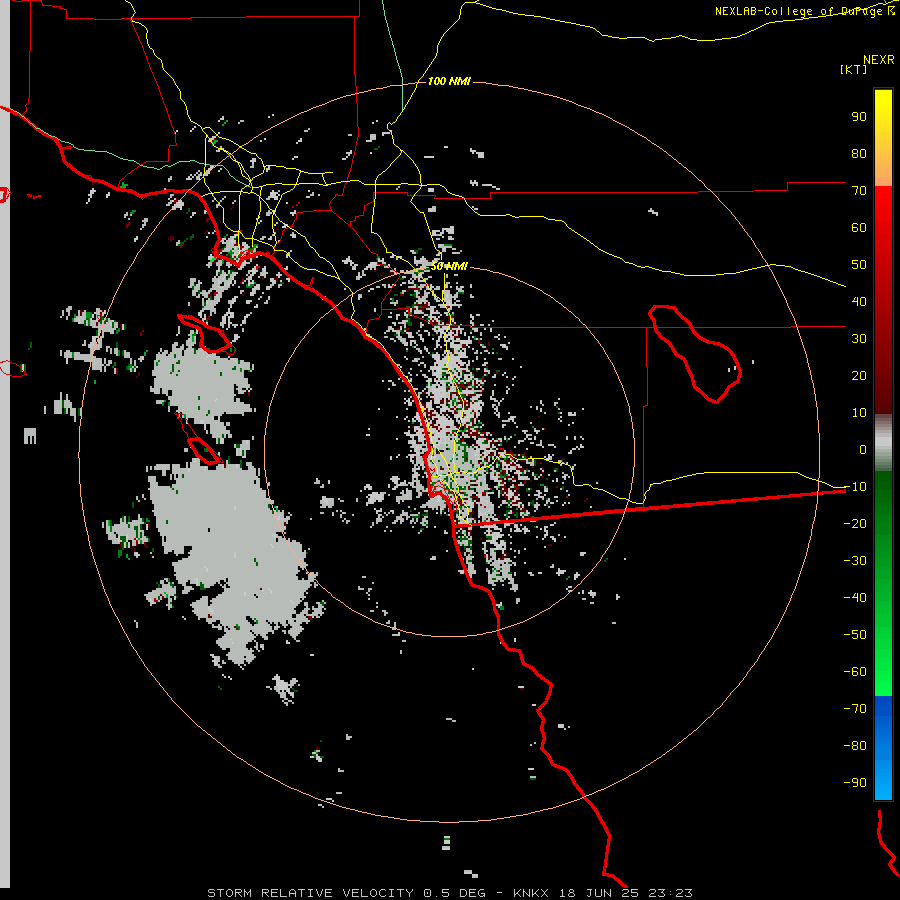
Task: Select the 40 value on the velocity scale
Action: click(859, 302)
